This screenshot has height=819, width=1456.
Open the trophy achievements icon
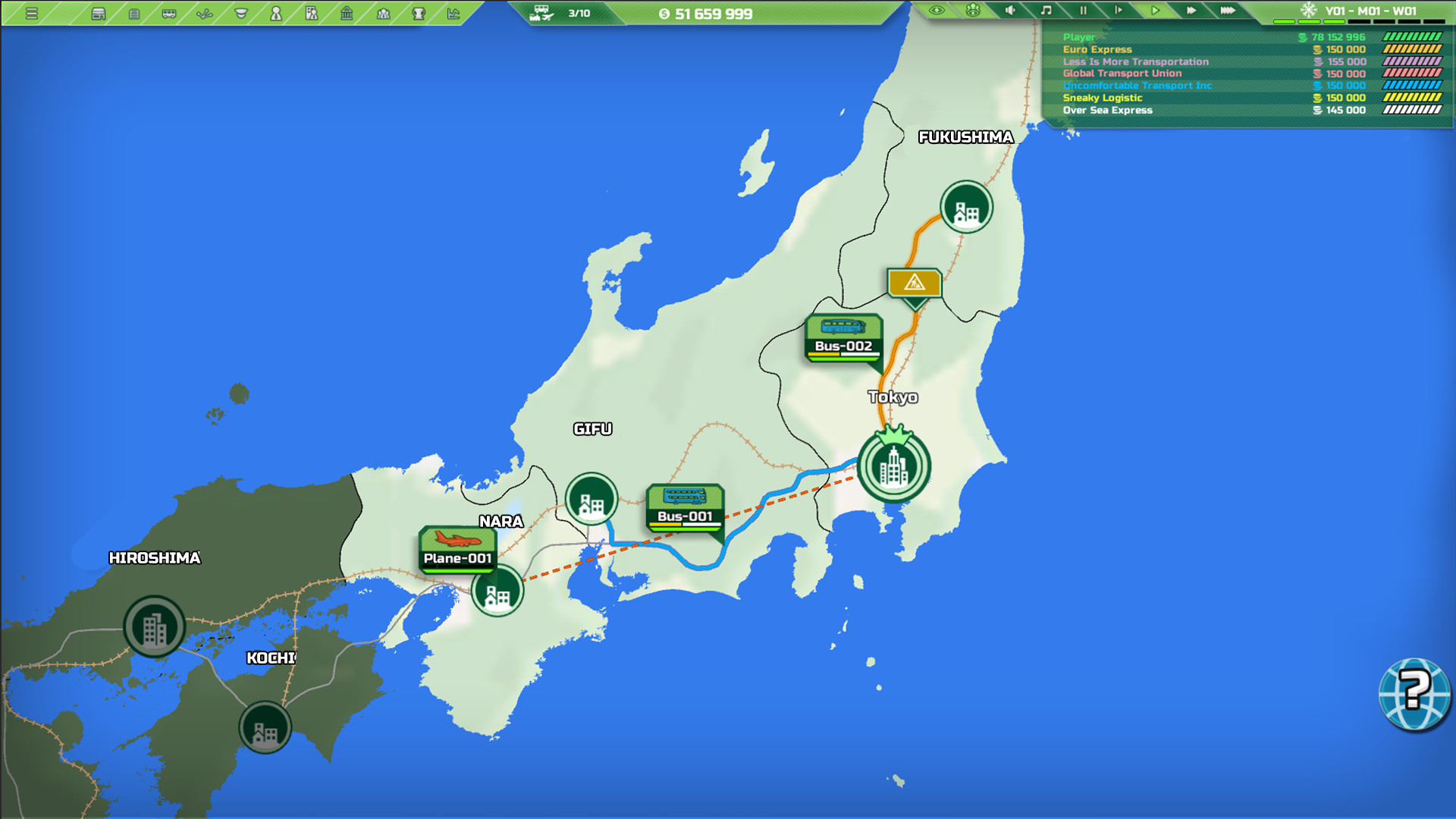click(x=419, y=12)
